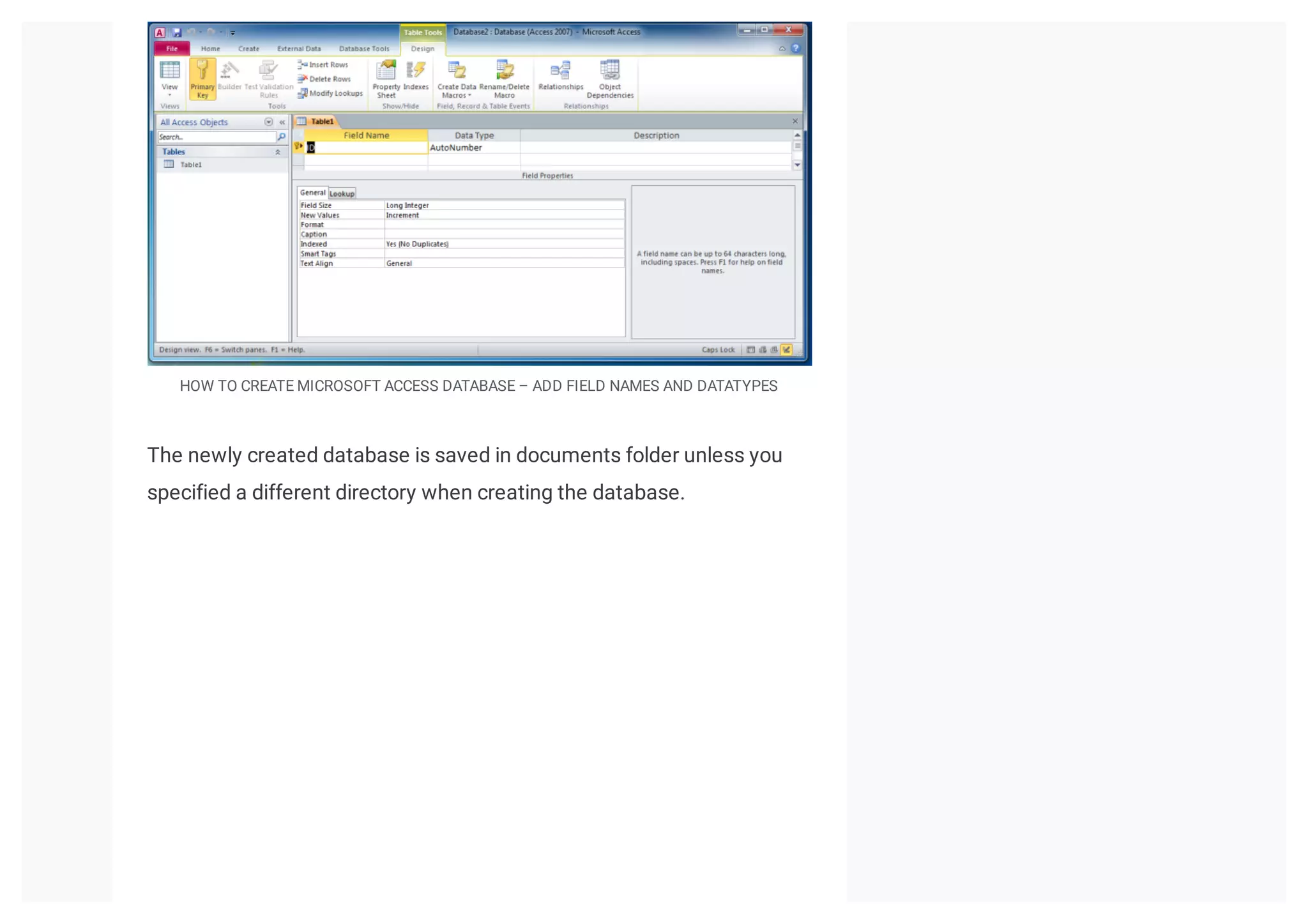1308x924 pixels.
Task: Open the File tab
Action: tap(172, 49)
